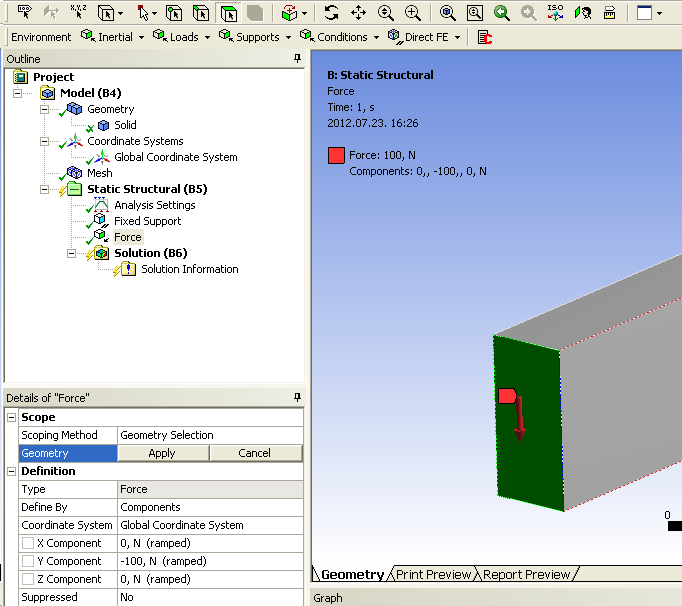Activate the Rotate view tool

[x=331, y=13]
